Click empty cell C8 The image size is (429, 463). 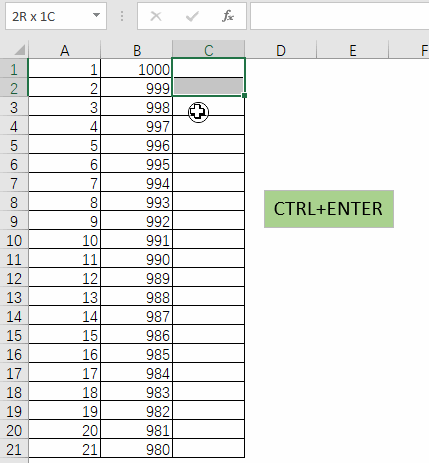click(x=209, y=202)
